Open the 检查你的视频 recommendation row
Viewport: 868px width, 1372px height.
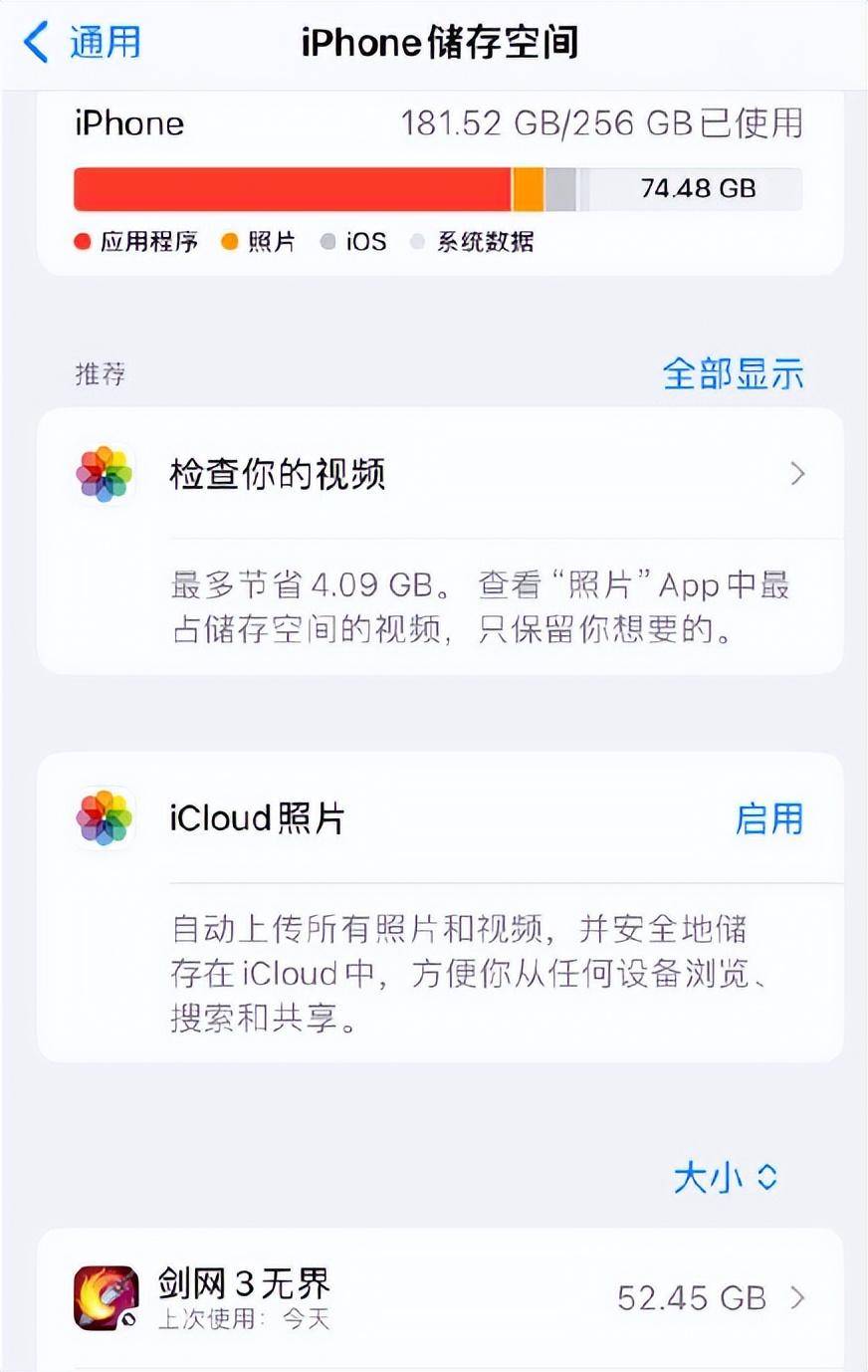tap(440, 474)
